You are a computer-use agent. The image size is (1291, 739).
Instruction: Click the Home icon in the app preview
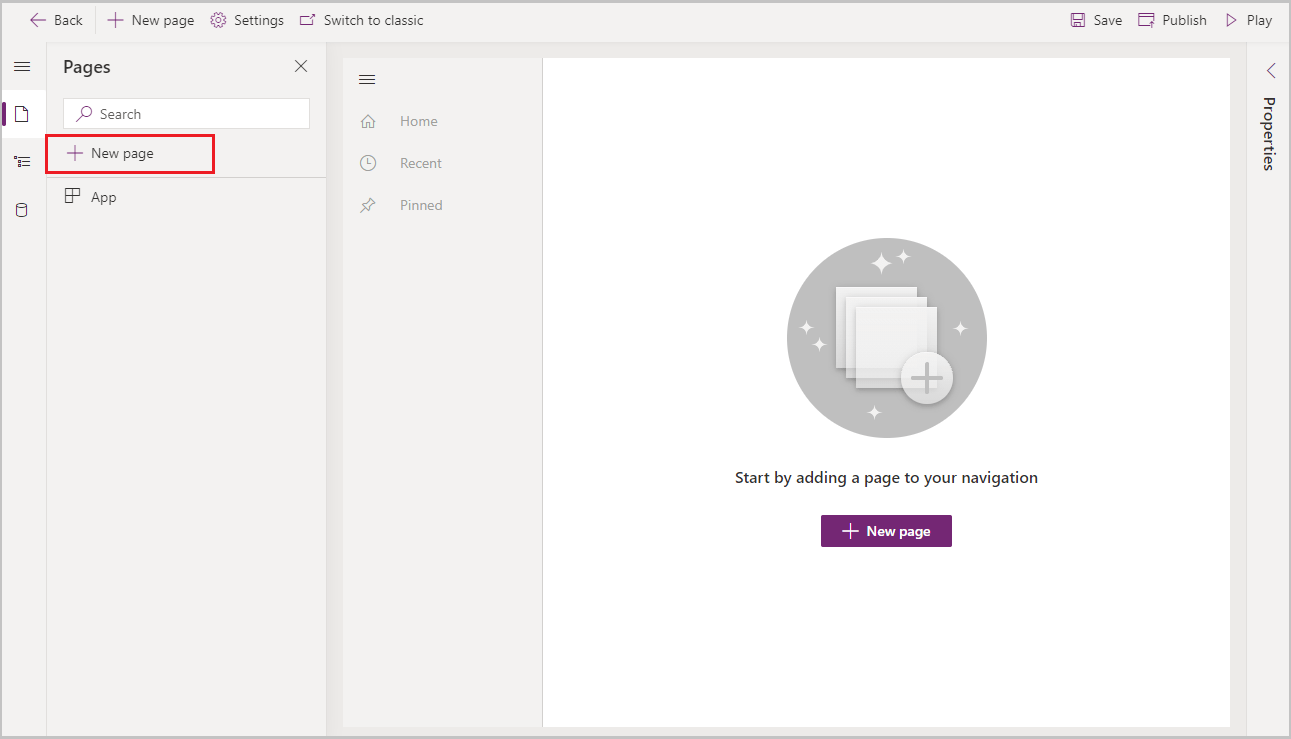click(367, 120)
